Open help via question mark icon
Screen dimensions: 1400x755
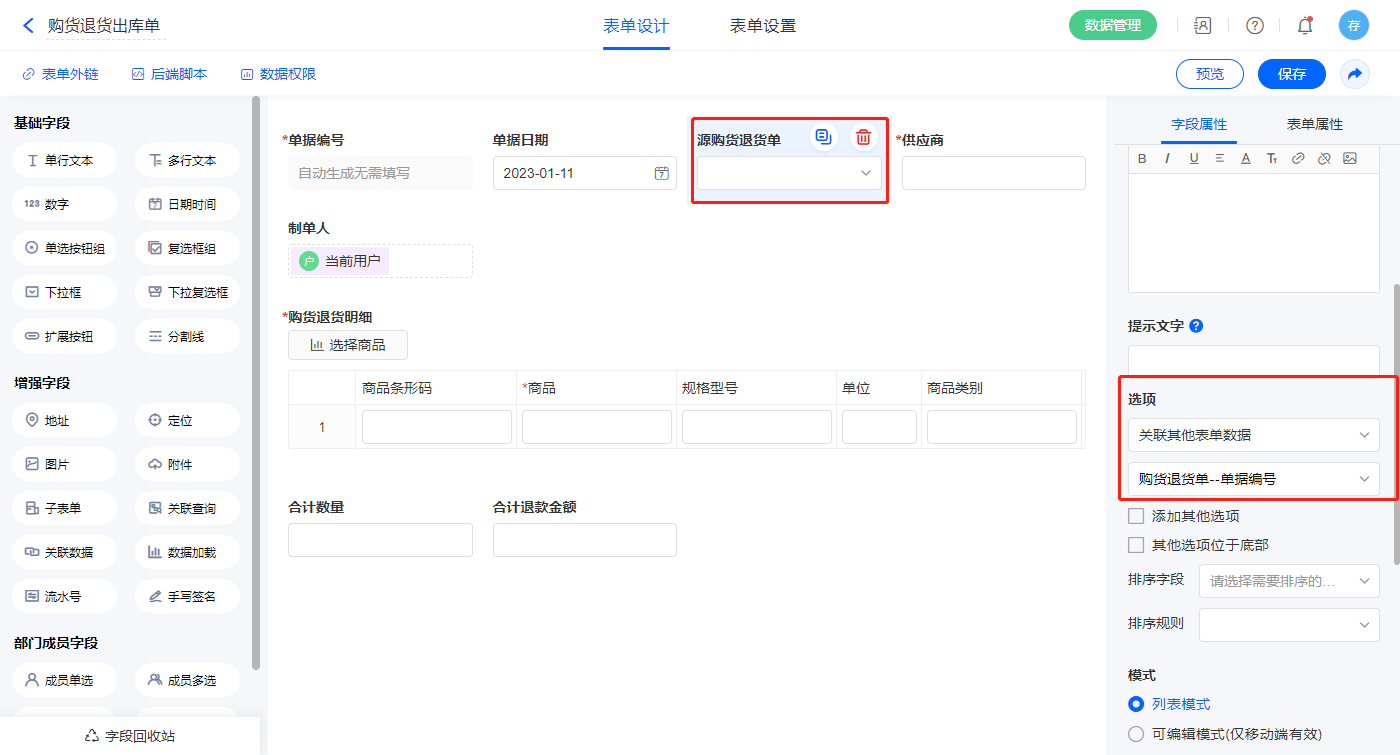(x=1254, y=26)
